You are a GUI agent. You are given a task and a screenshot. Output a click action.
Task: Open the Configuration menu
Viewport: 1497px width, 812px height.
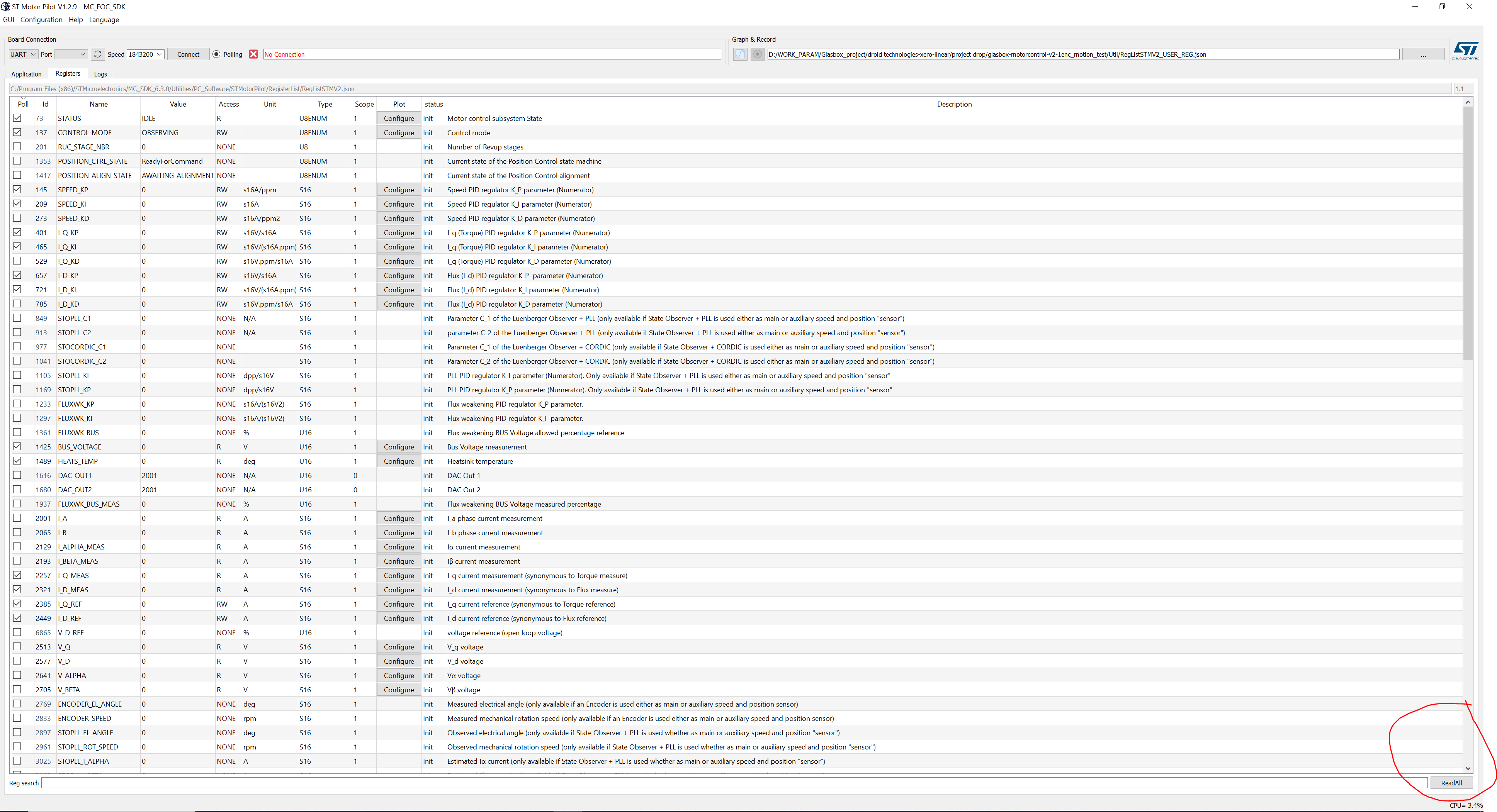click(41, 19)
